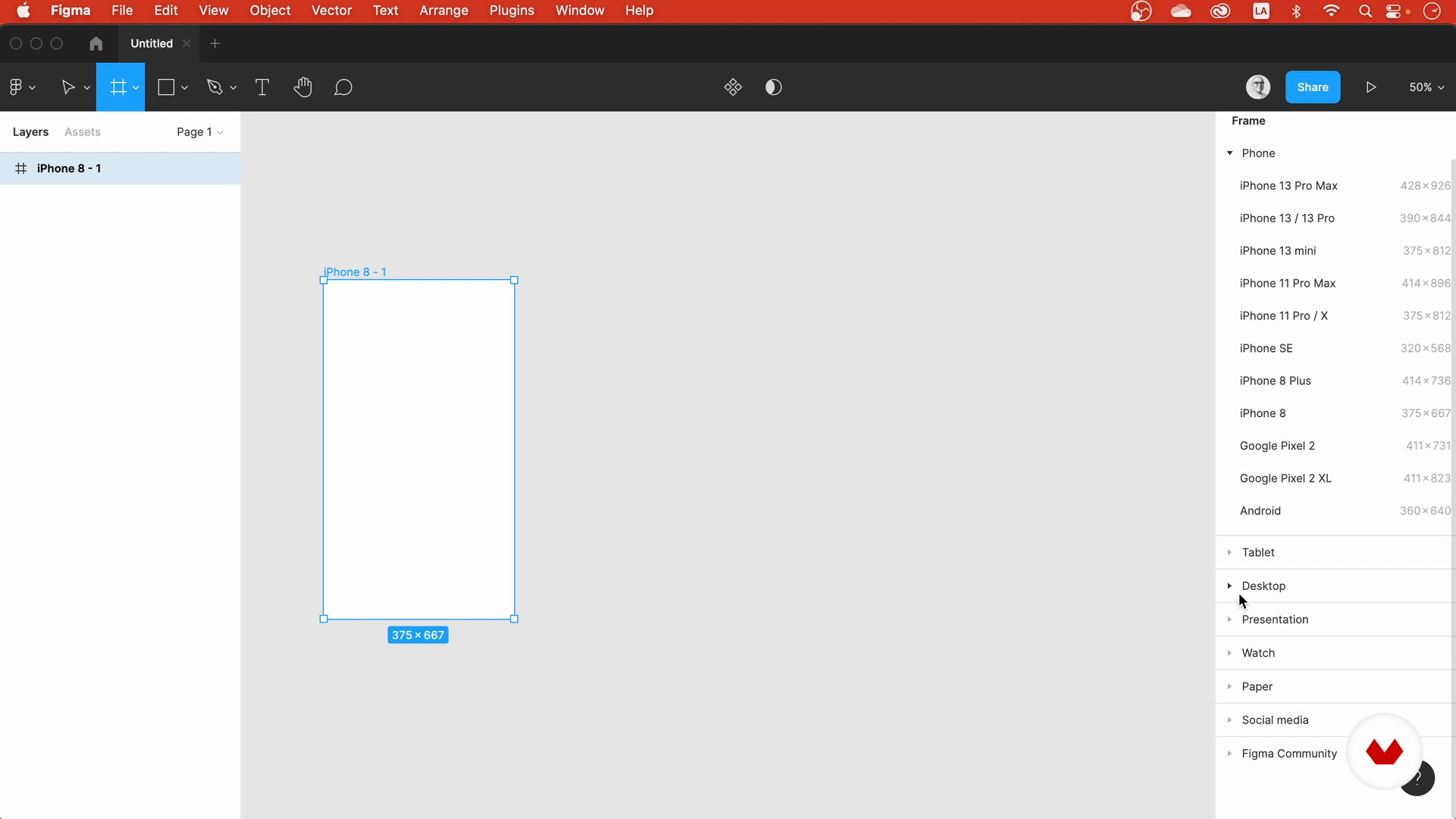Click the Share button
This screenshot has width=1456, height=819.
point(1313,87)
